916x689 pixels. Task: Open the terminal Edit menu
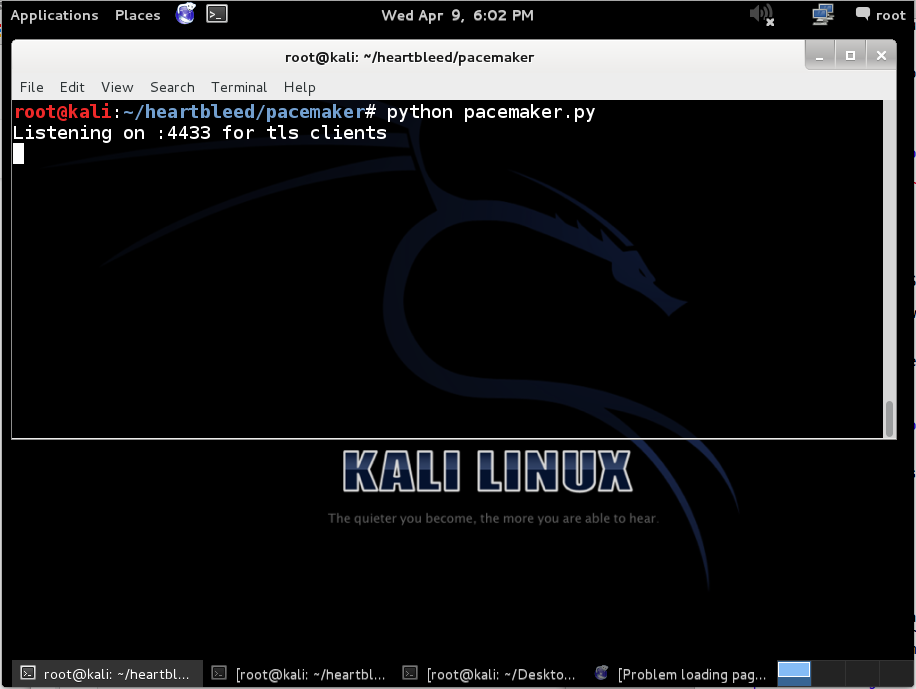(x=72, y=87)
